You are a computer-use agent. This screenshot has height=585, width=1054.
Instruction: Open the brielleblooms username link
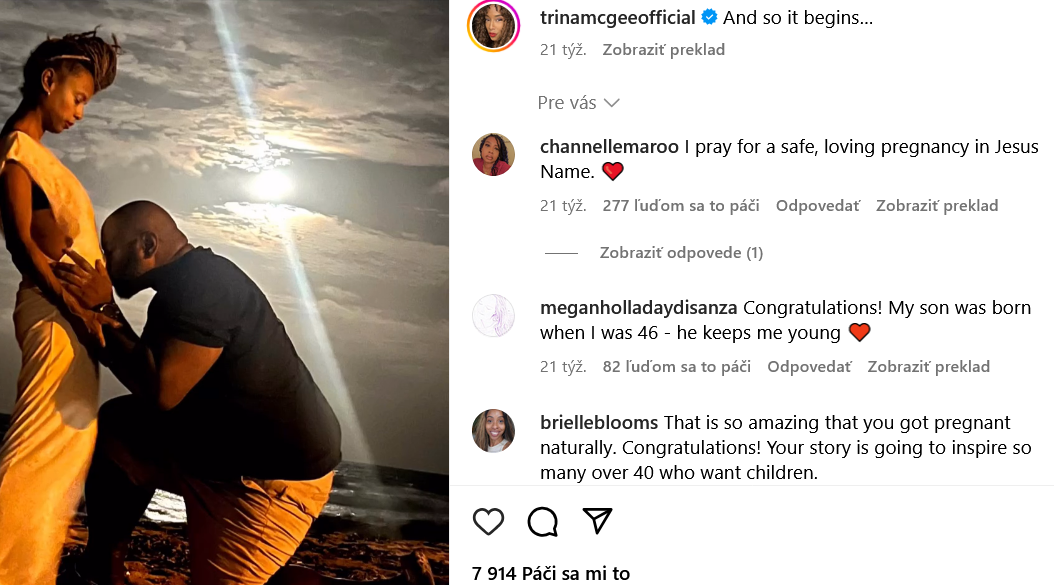[x=599, y=423]
